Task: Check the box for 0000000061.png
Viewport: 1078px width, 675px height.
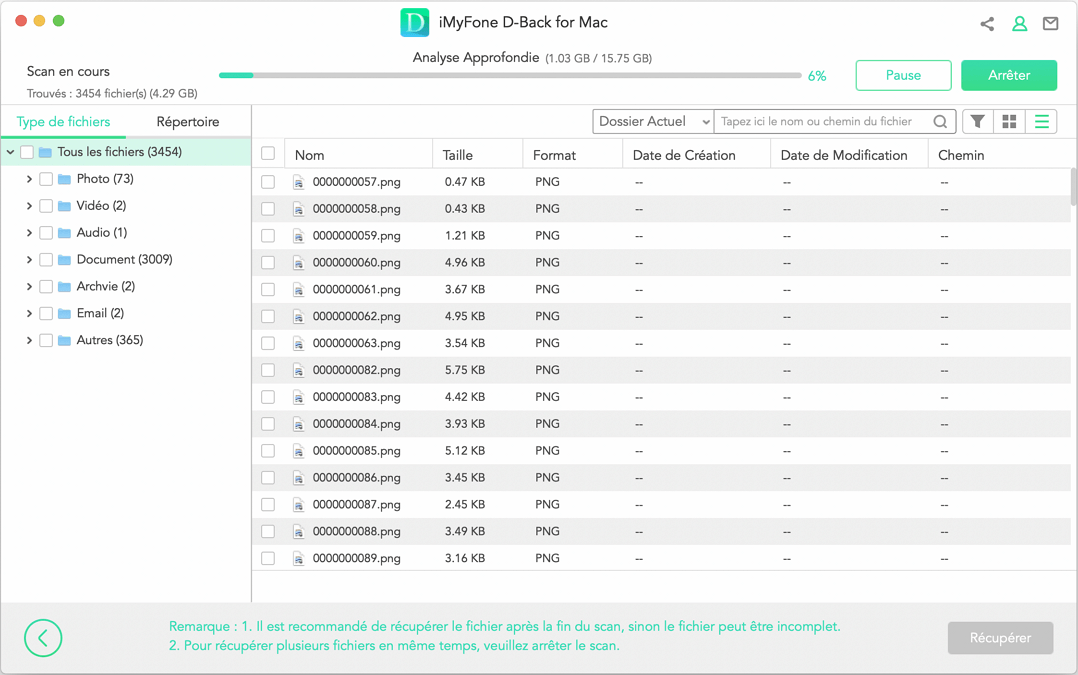Action: click(x=268, y=289)
